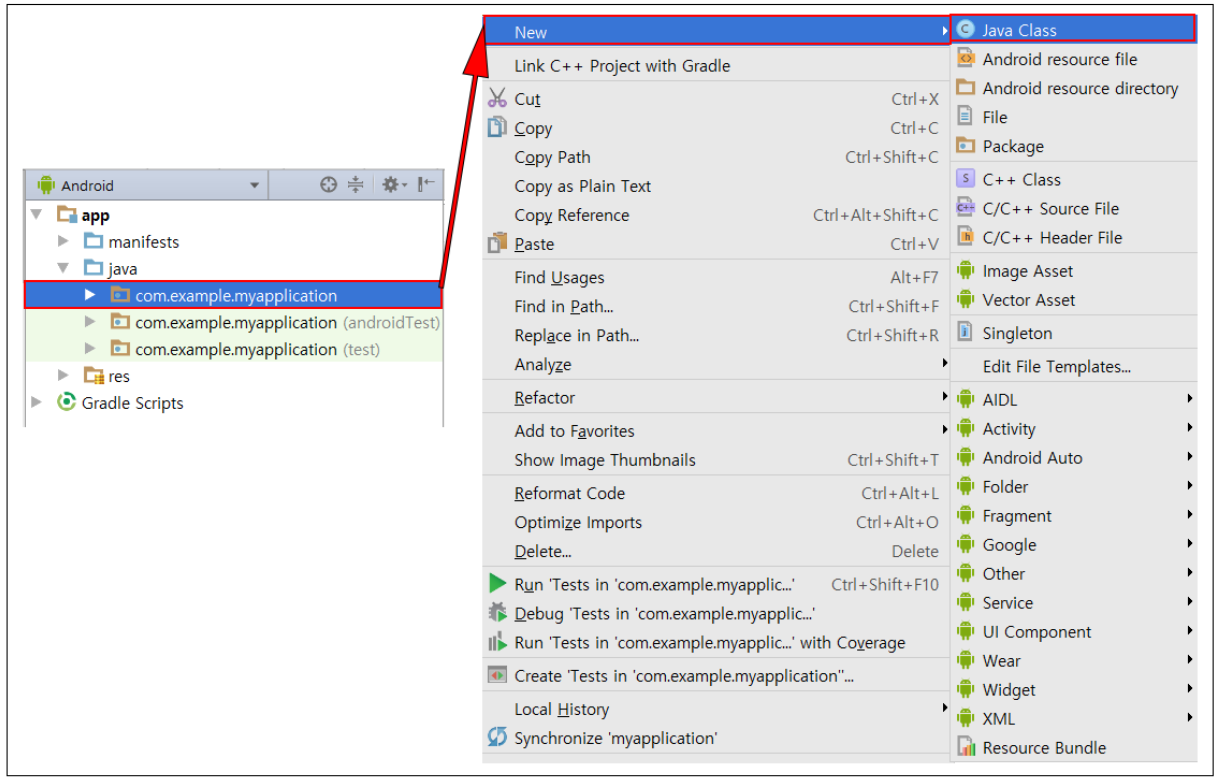Expand the Gradle Scripts arrow
The image size is (1221, 780).
[37, 402]
